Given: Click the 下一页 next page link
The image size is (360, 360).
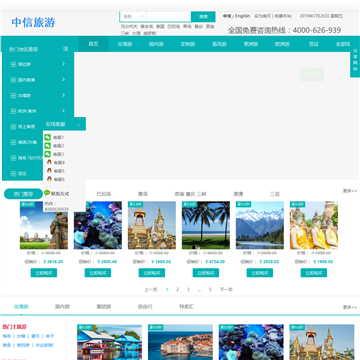Looking at the screenshot, I should click(x=226, y=289).
